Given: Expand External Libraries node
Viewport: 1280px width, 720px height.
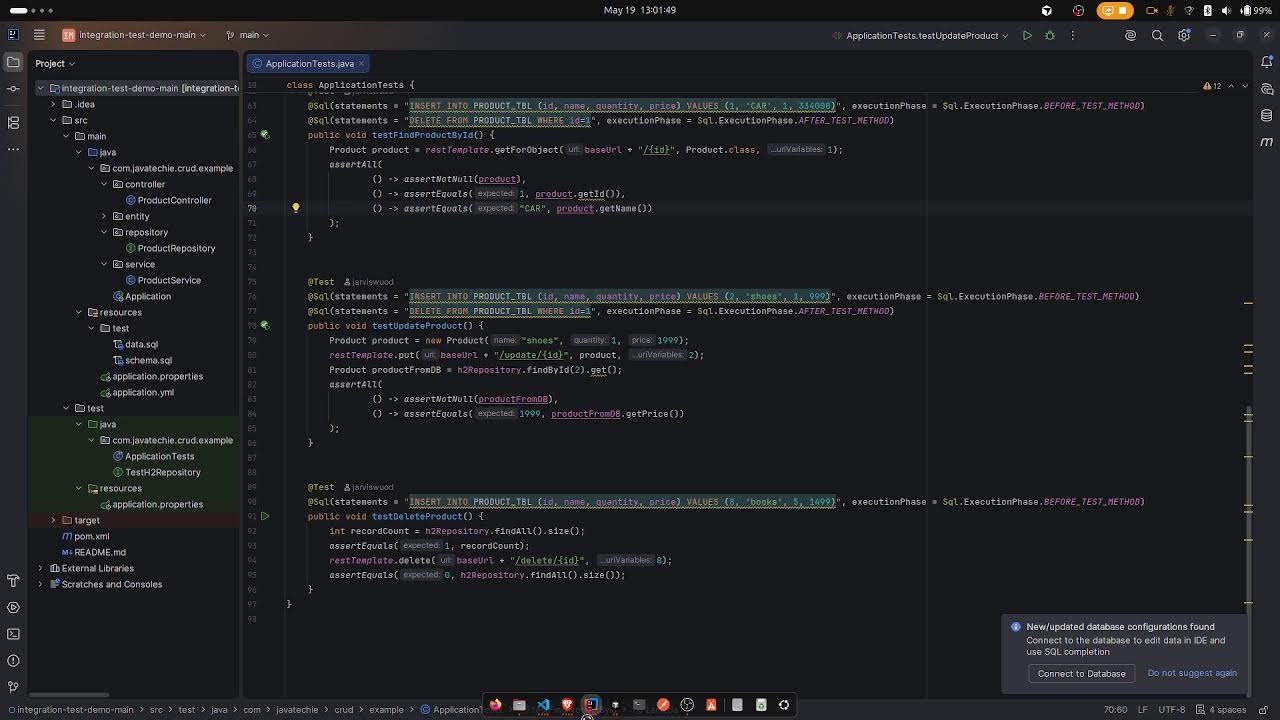Looking at the screenshot, I should pyautogui.click(x=40, y=568).
